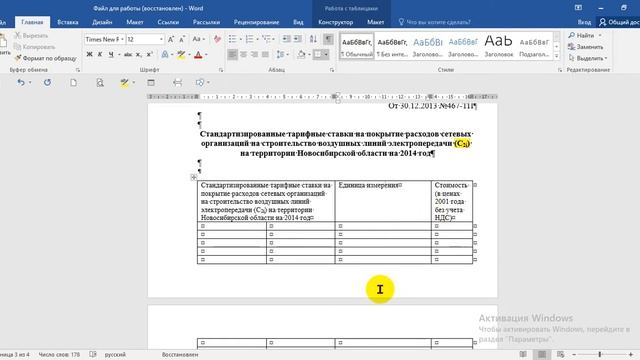Toggle subscript formatting
Viewport: 640px width, 360px height.
139,54
